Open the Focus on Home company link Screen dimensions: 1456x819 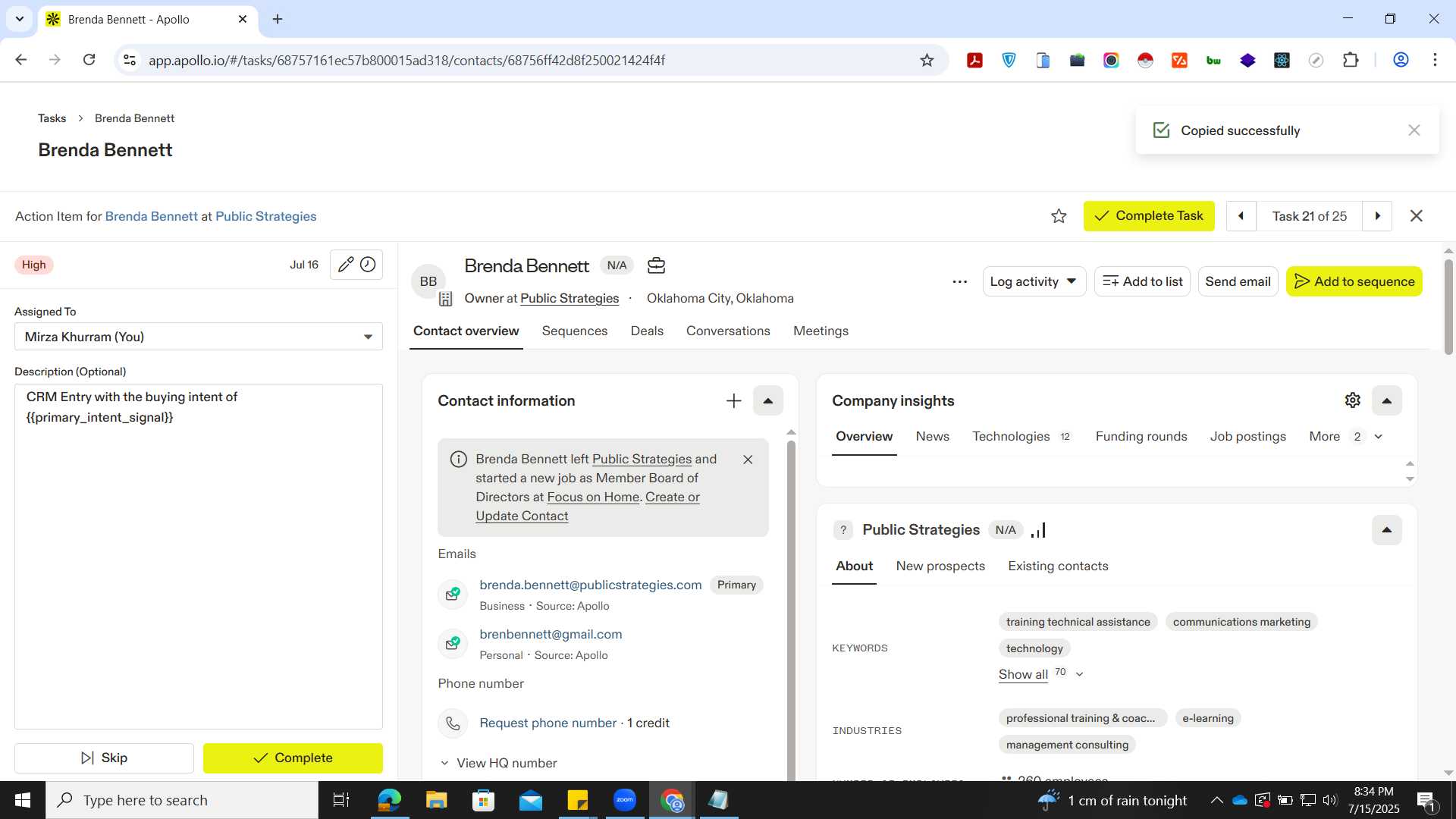593,497
